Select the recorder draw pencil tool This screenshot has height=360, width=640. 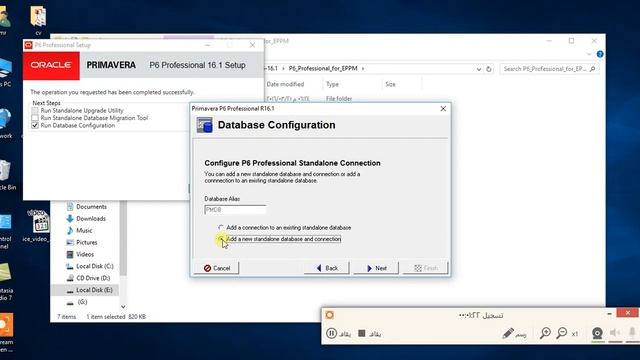click(508, 333)
